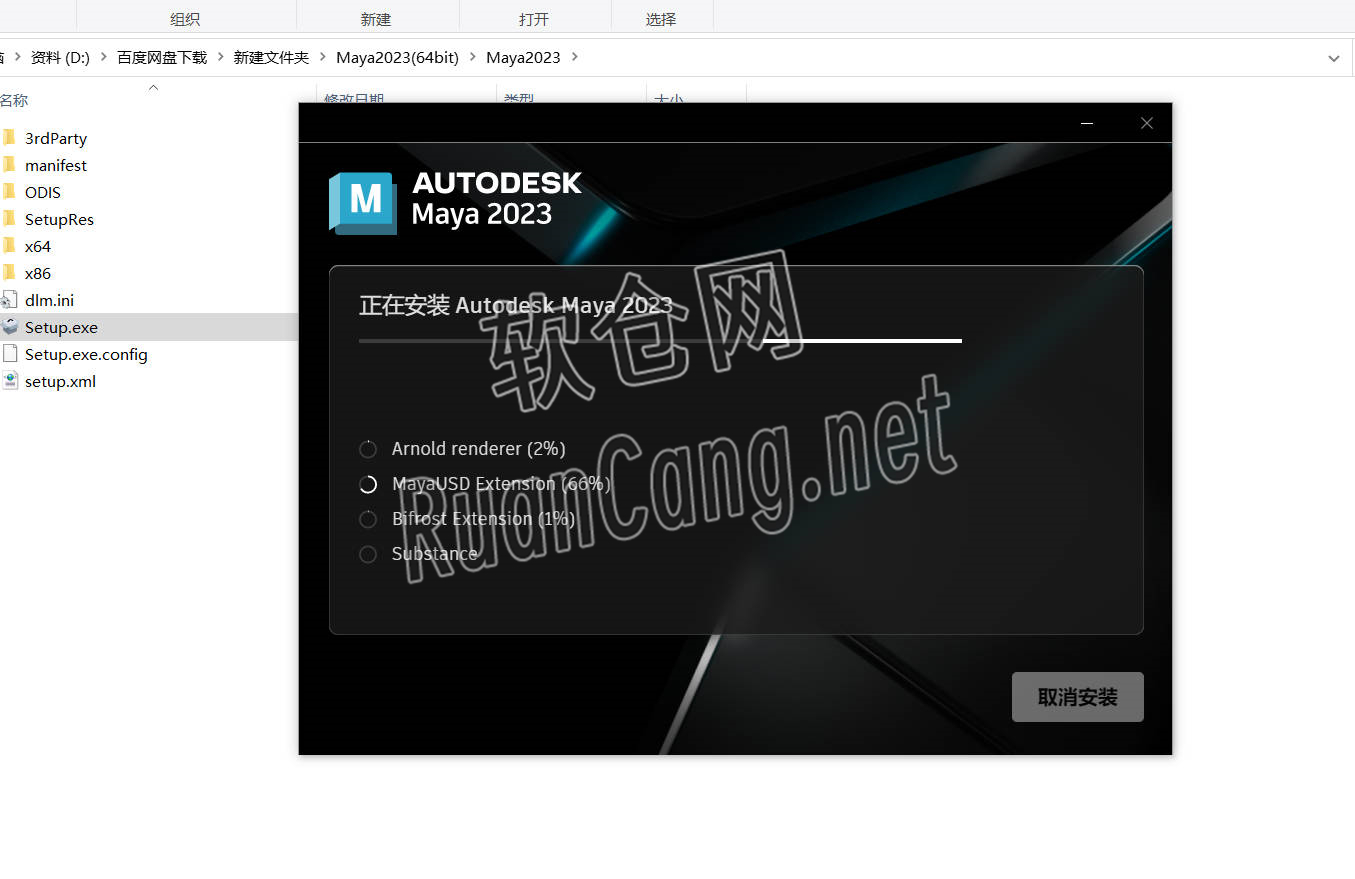Click the Substance status circle
This screenshot has width=1355, height=879.
pos(368,554)
